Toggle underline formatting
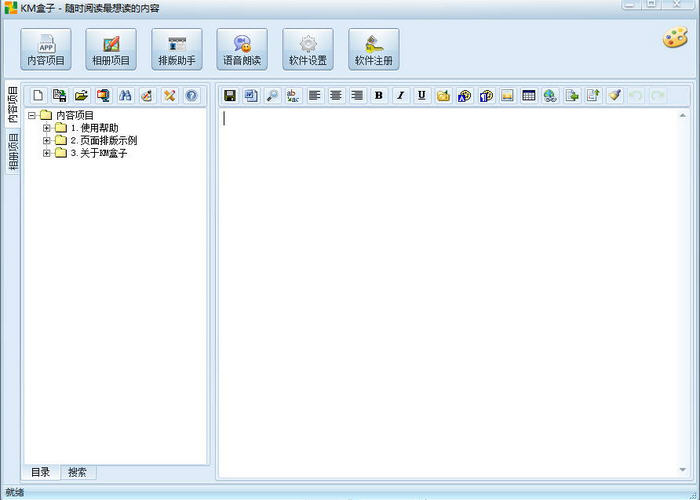The height and width of the screenshot is (500, 700). tap(422, 95)
